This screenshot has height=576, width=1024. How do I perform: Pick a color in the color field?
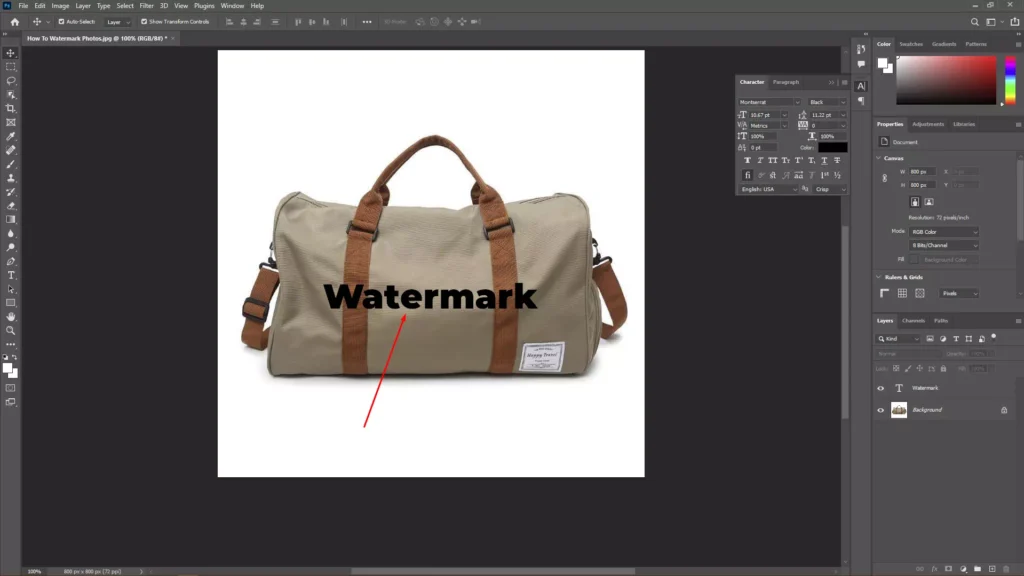(946, 80)
